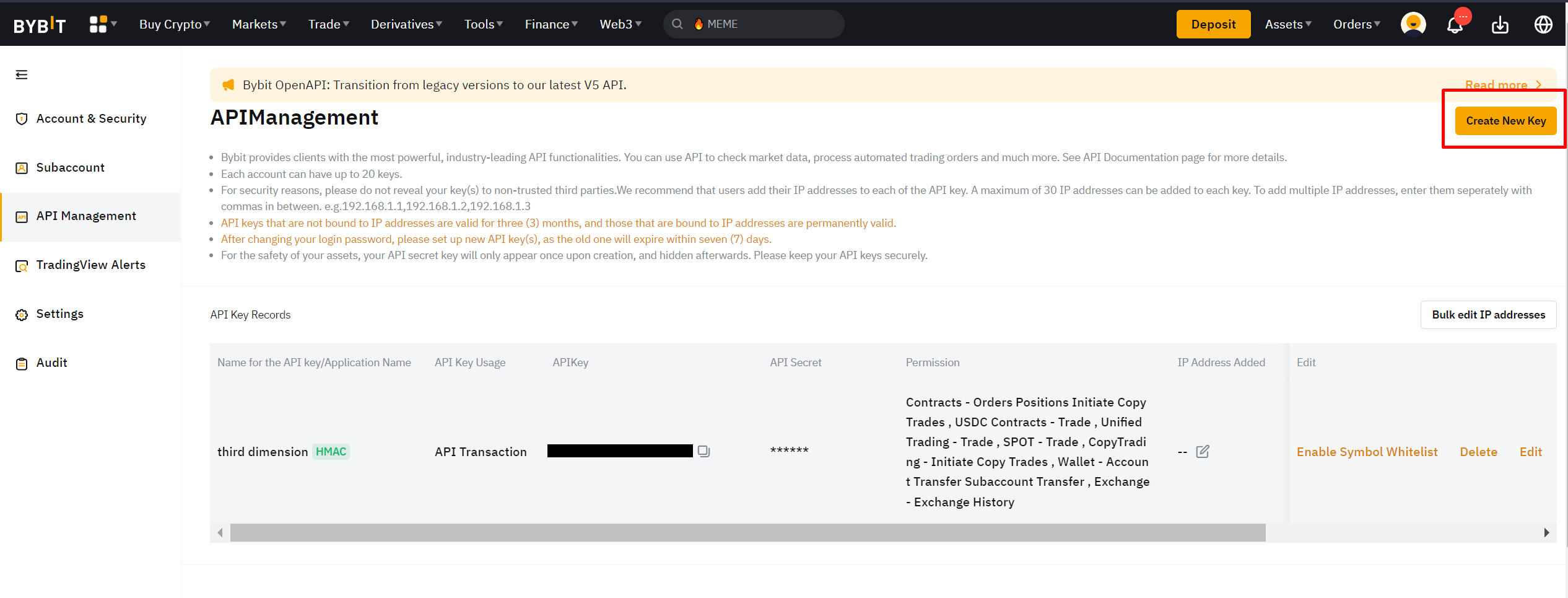The image size is (1568, 598).
Task: Open the apps grid menu icon
Action: [x=98, y=24]
